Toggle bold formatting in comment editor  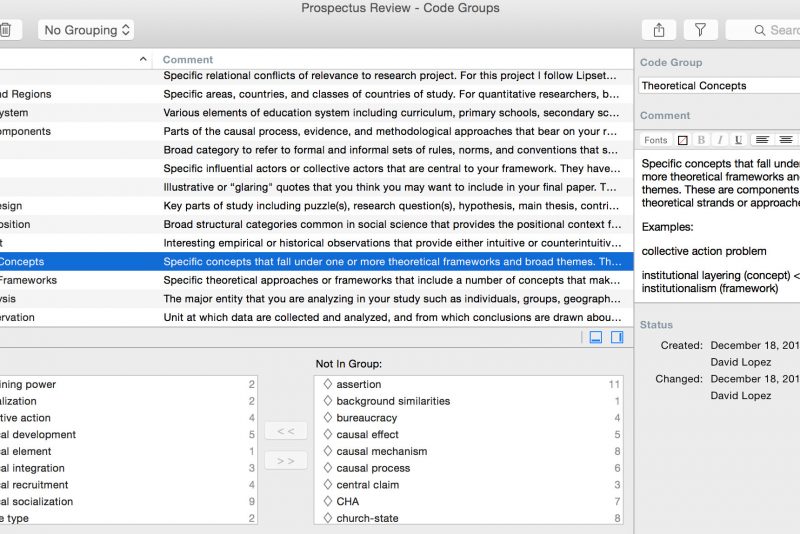tap(701, 140)
